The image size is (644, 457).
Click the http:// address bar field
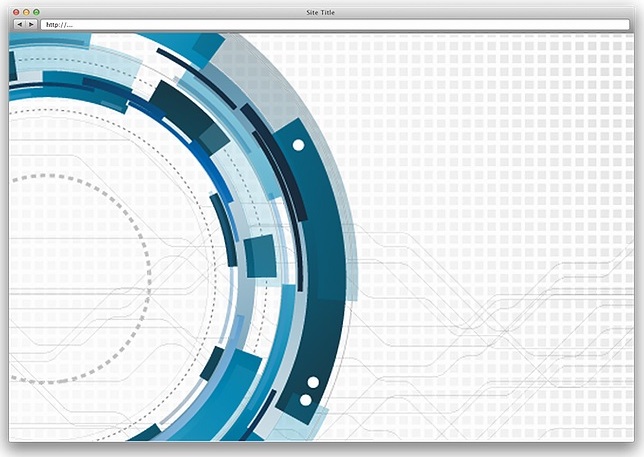click(335, 25)
